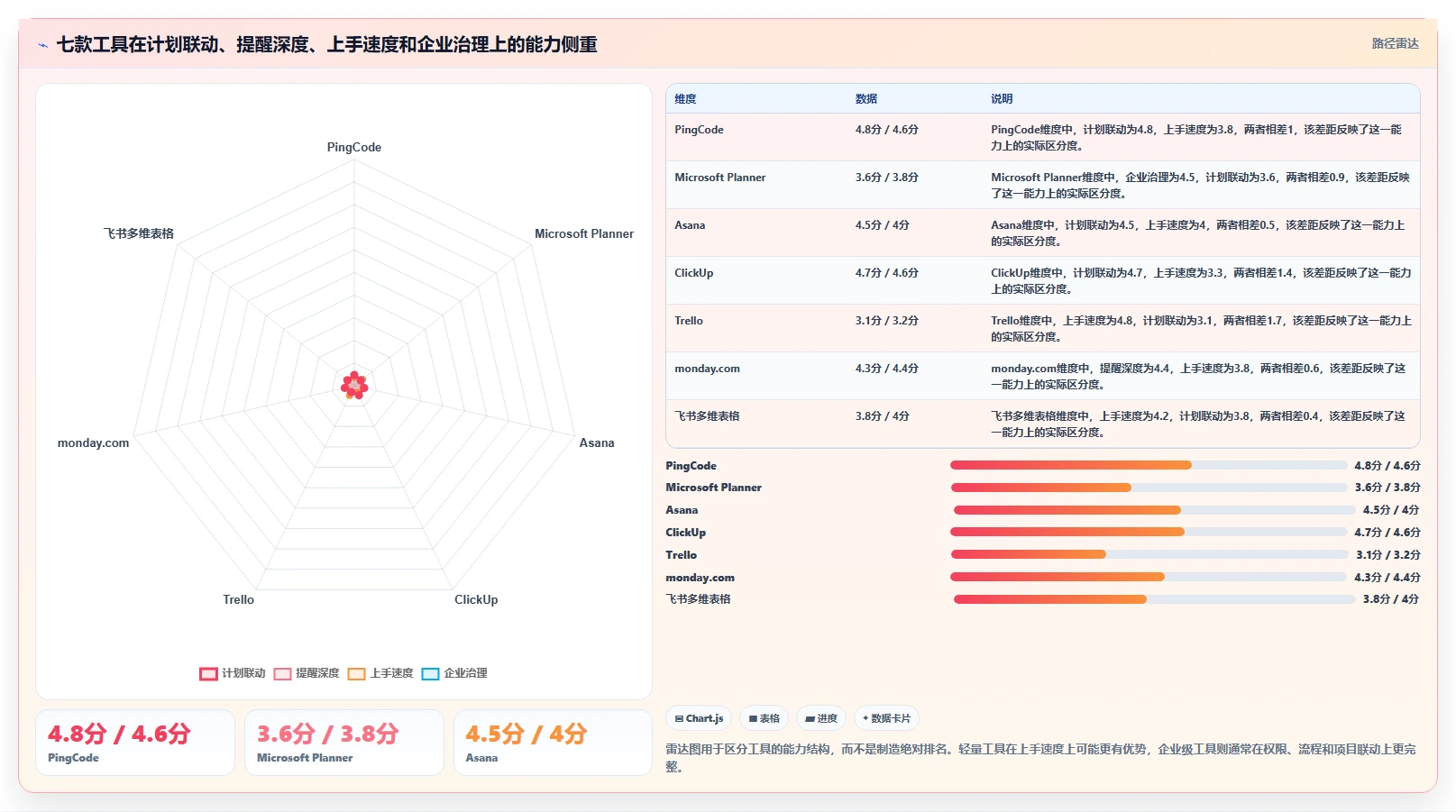Screen dimensions: 1456x812
Task: Toggle the 企业治理 legend item
Action: click(454, 673)
